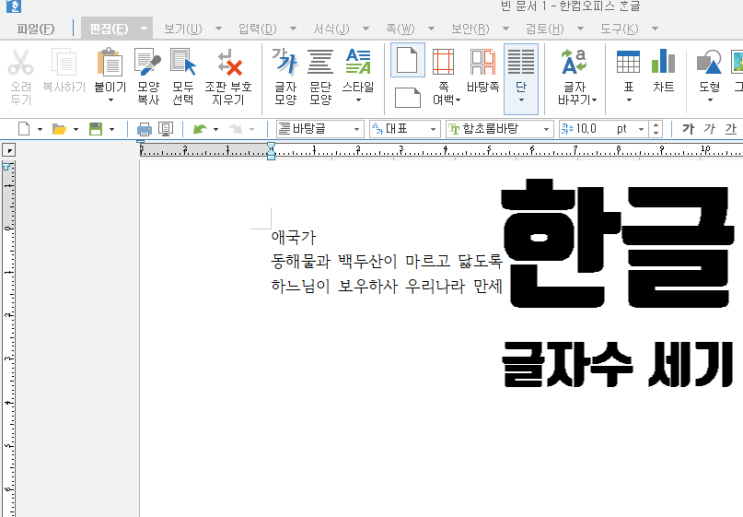Open the 입력(D) menu
This screenshot has width=743, height=517.
[x=257, y=29]
